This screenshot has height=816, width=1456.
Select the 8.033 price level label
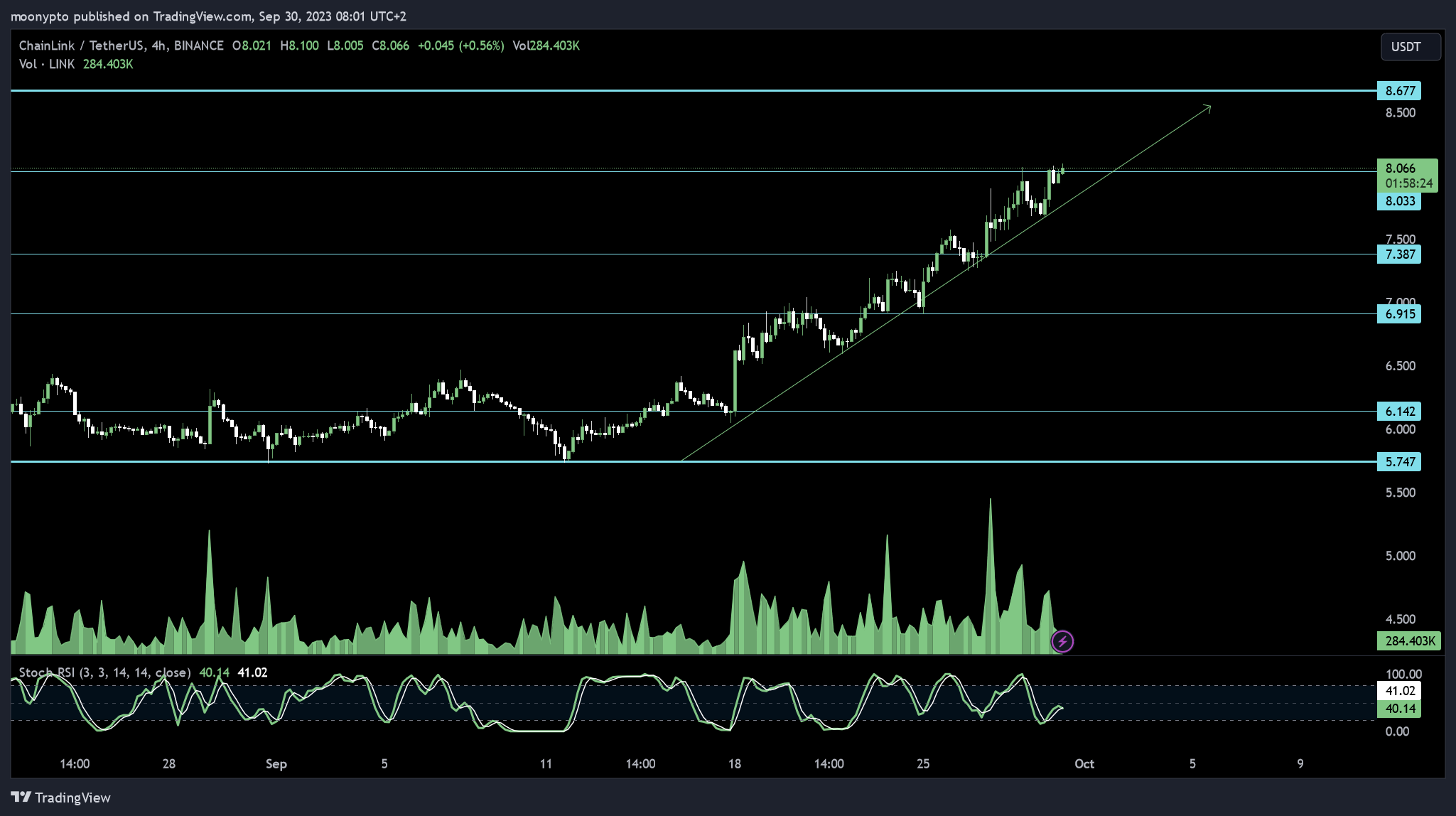[x=1399, y=201]
